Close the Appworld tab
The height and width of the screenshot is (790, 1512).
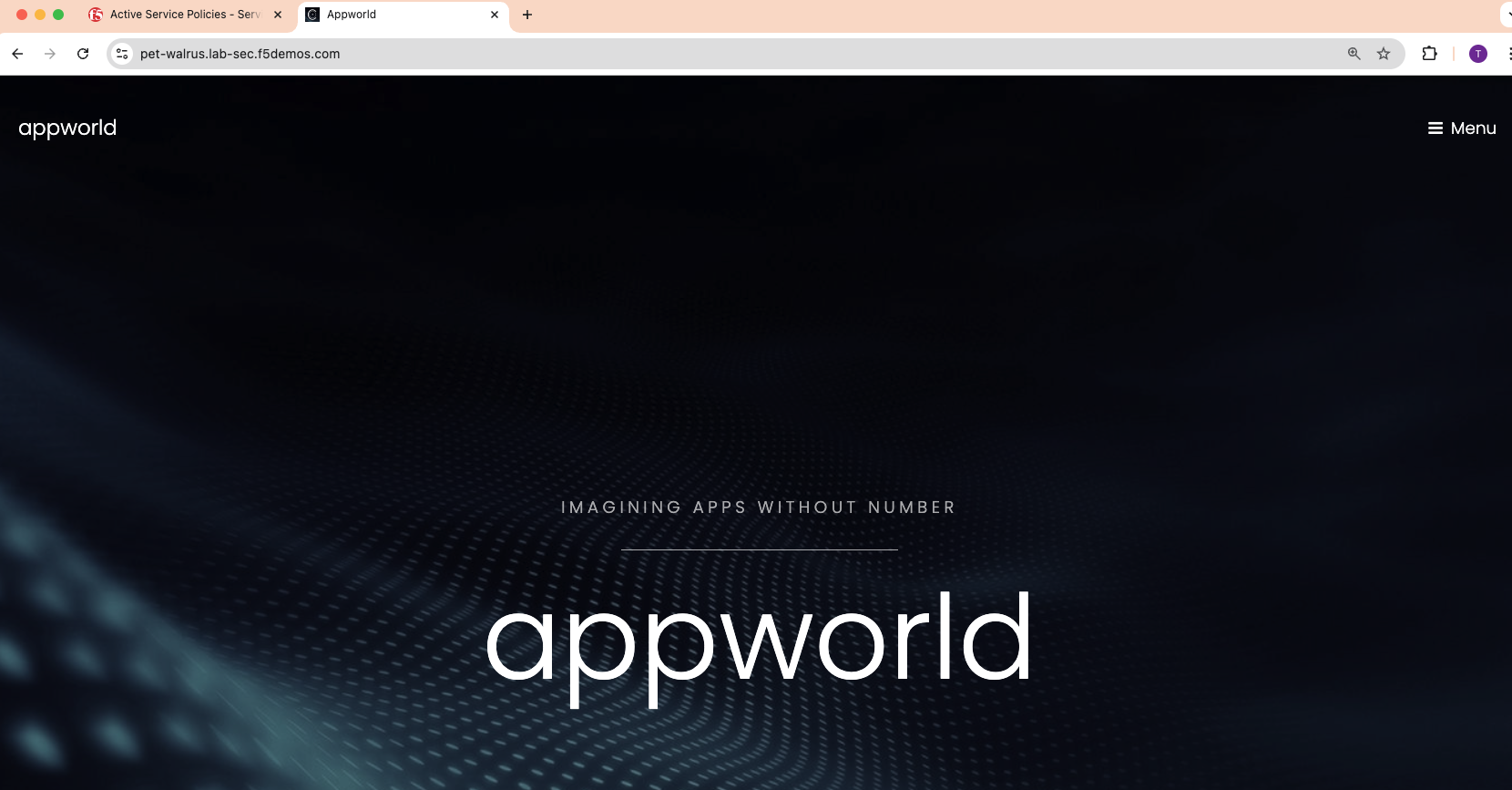495,15
